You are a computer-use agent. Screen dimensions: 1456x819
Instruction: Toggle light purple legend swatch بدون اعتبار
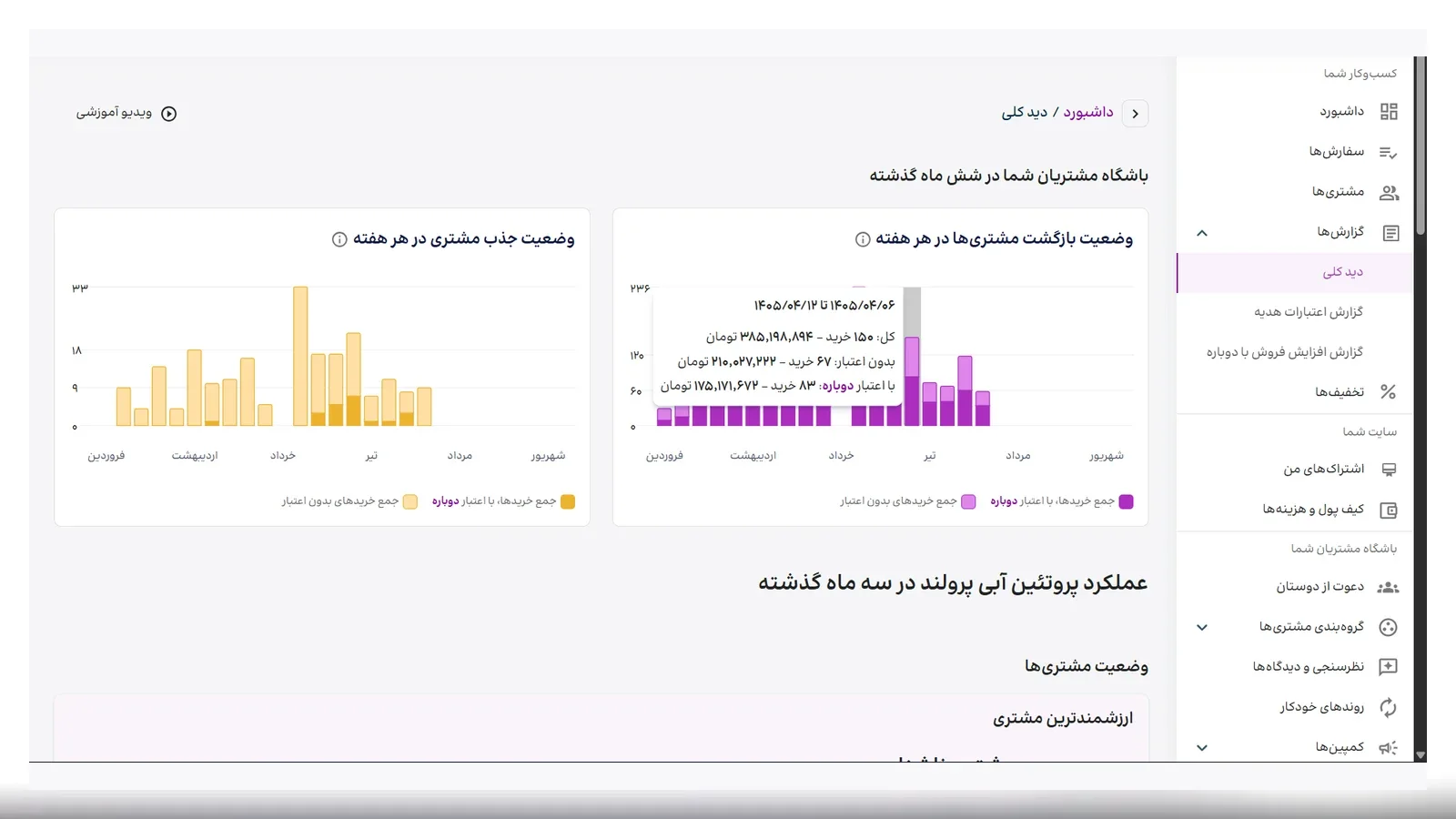[968, 501]
